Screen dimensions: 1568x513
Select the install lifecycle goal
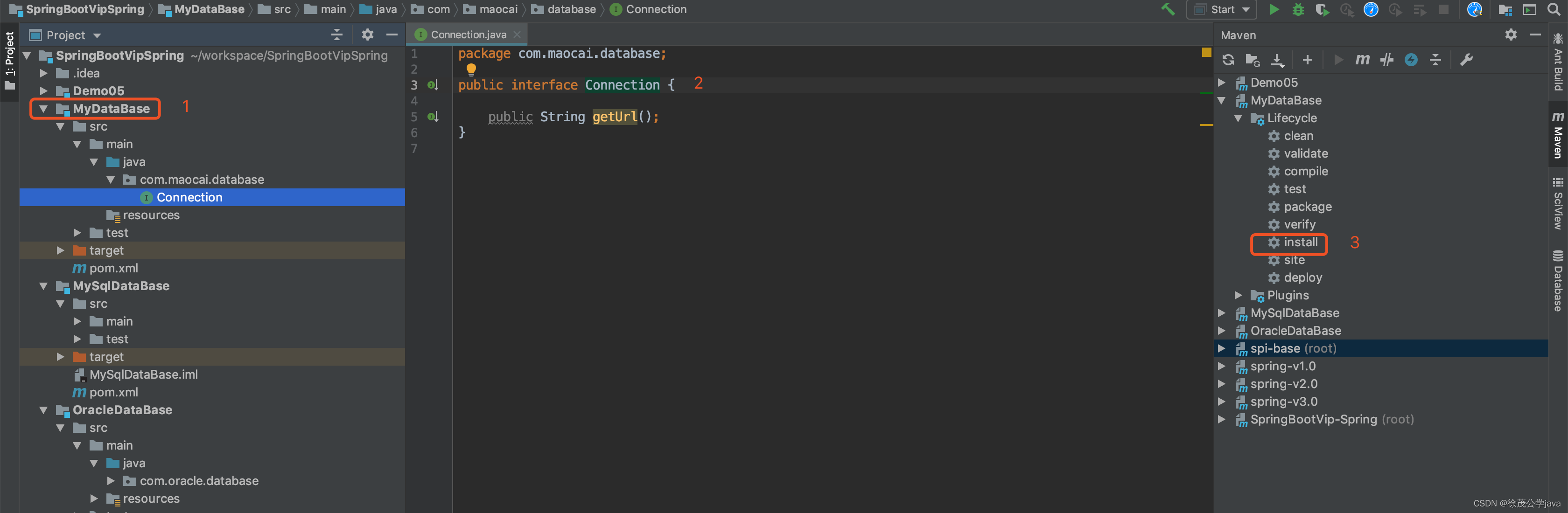click(1300, 243)
